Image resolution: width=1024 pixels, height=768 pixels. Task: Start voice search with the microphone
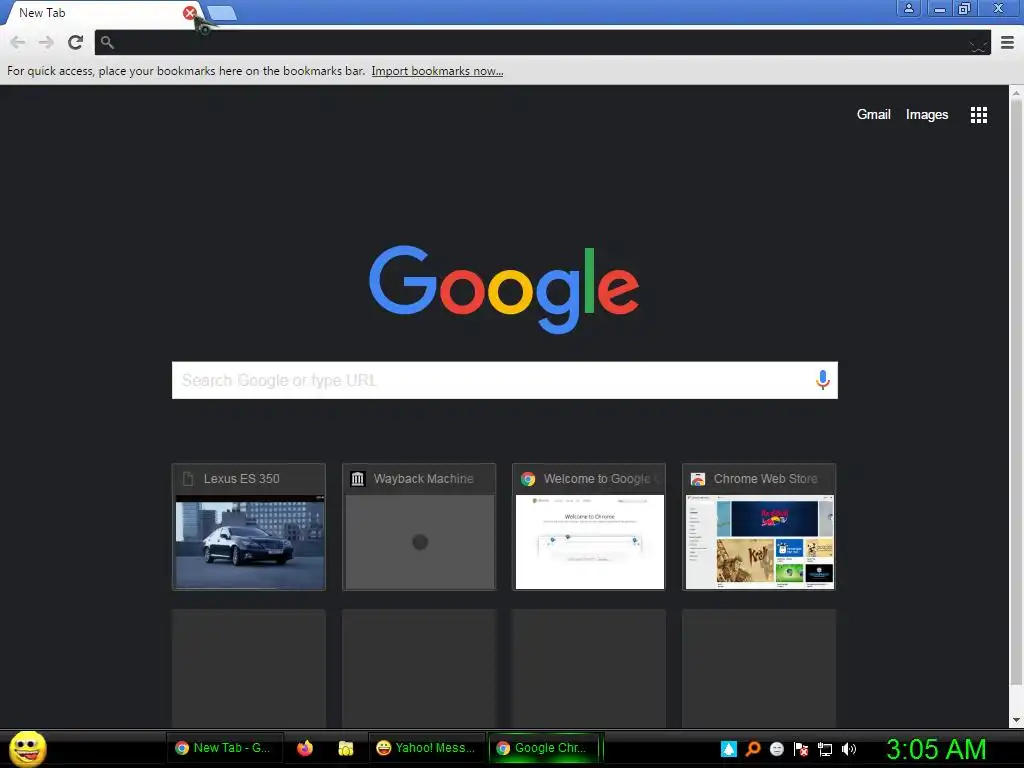[x=822, y=379]
